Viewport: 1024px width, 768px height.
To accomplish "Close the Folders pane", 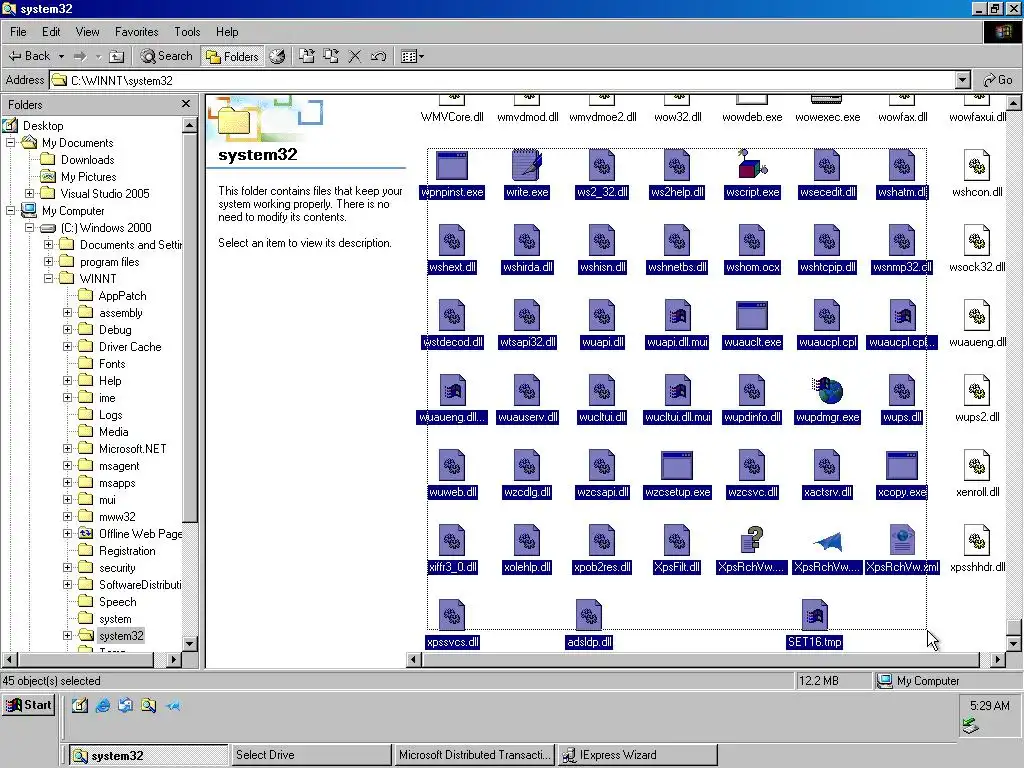I will (x=185, y=104).
